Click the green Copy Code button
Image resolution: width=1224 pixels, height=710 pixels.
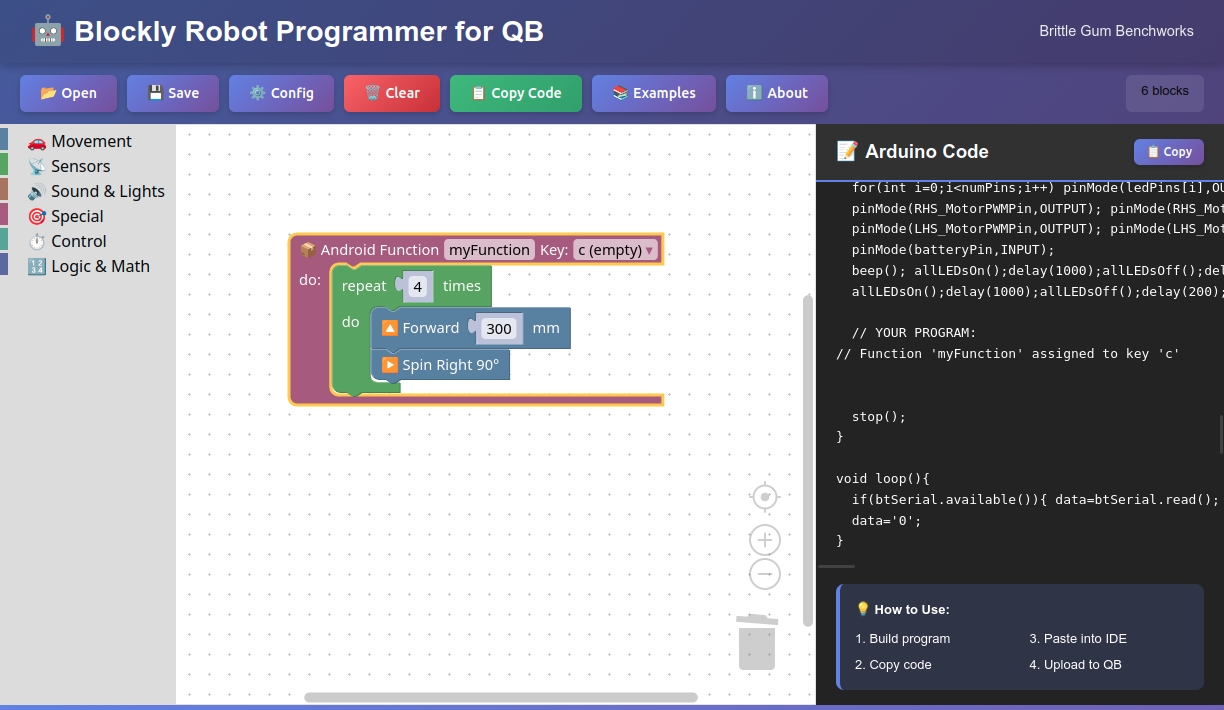pos(516,93)
